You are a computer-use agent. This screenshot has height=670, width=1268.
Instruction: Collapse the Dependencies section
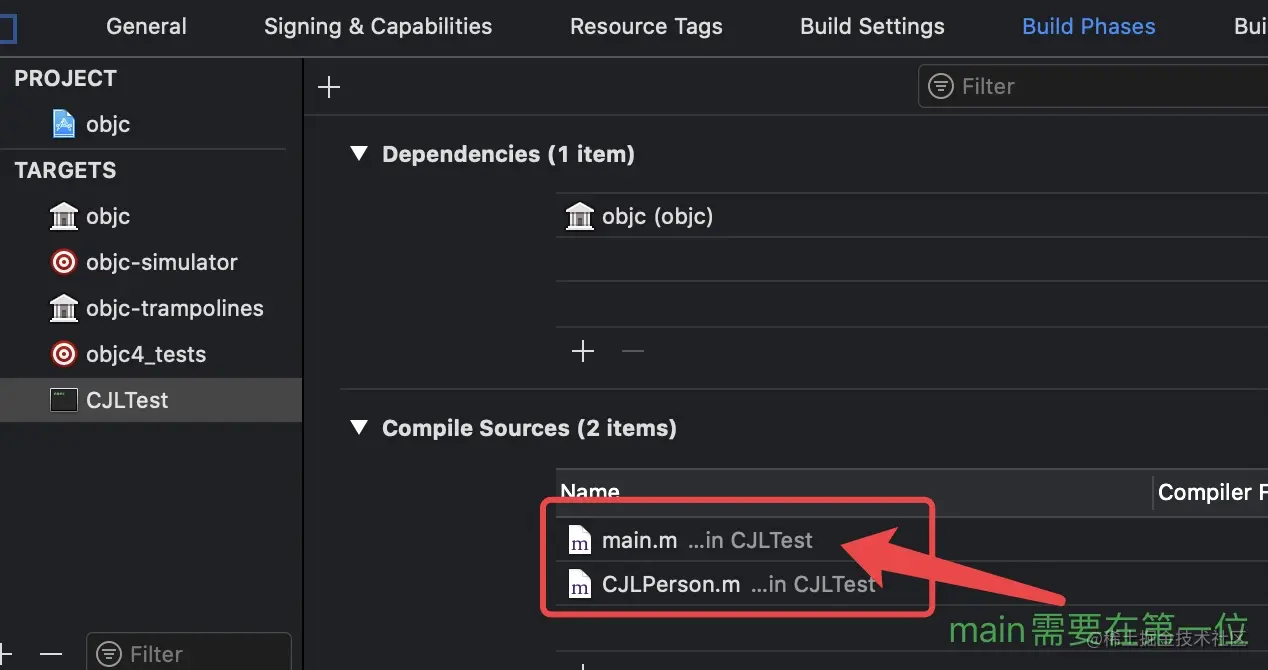(x=359, y=154)
